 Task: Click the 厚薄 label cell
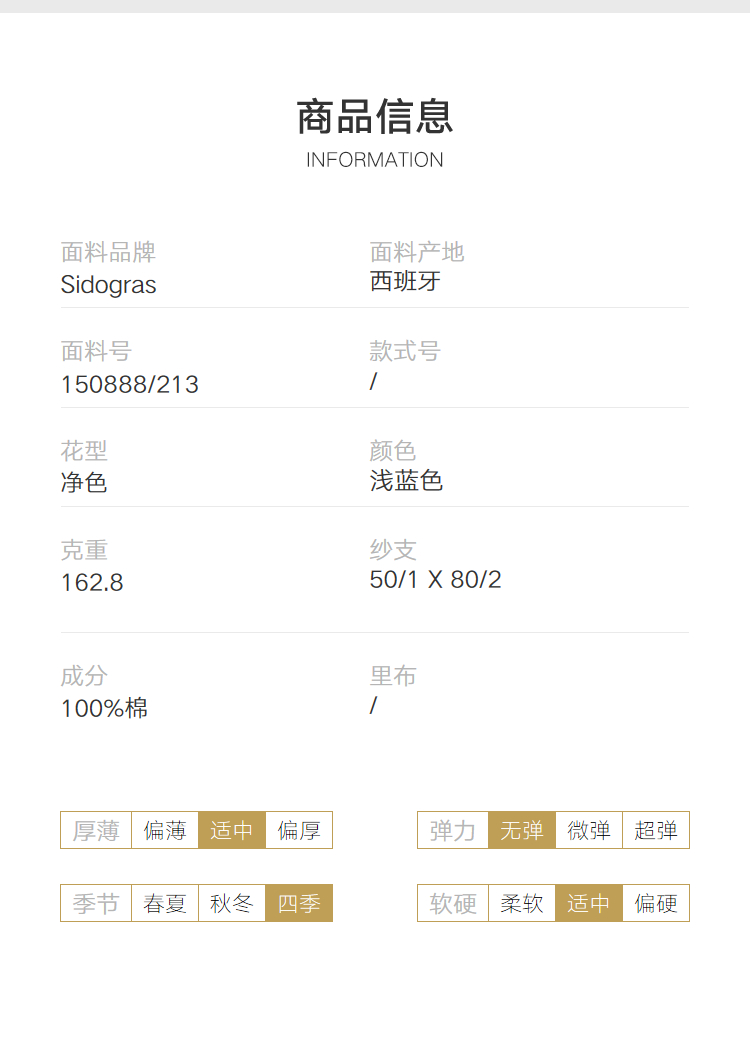[x=96, y=830]
